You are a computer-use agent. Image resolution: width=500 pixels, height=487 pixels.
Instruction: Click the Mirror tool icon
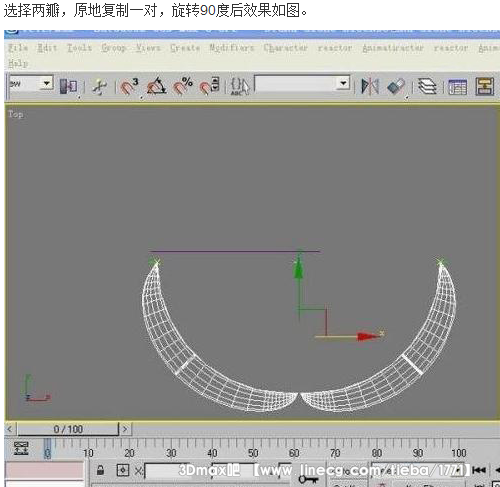[370, 87]
